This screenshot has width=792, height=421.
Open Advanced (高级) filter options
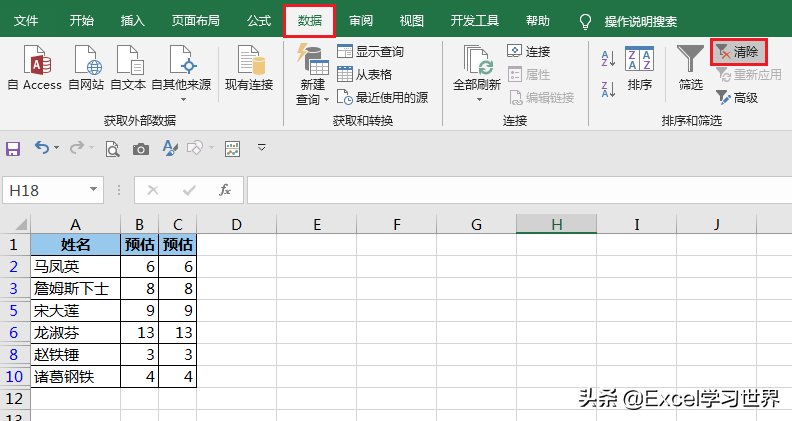[x=737, y=97]
